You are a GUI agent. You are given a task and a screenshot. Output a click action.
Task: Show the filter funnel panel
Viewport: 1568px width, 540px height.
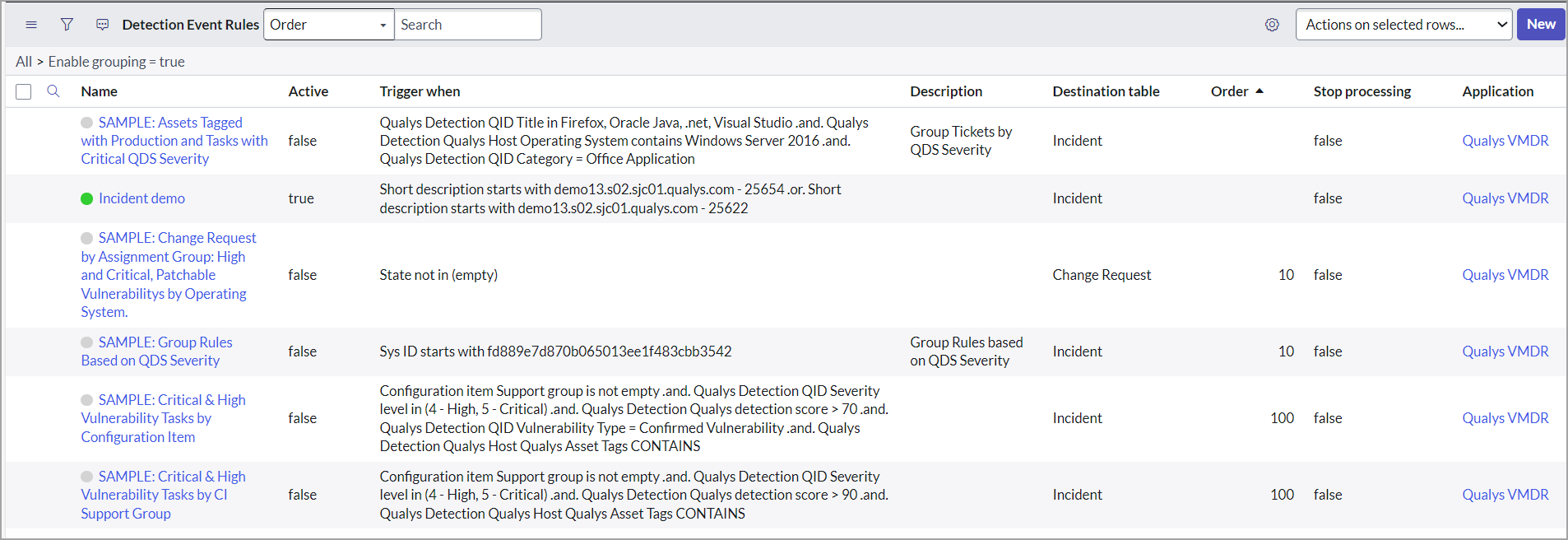coord(67,25)
